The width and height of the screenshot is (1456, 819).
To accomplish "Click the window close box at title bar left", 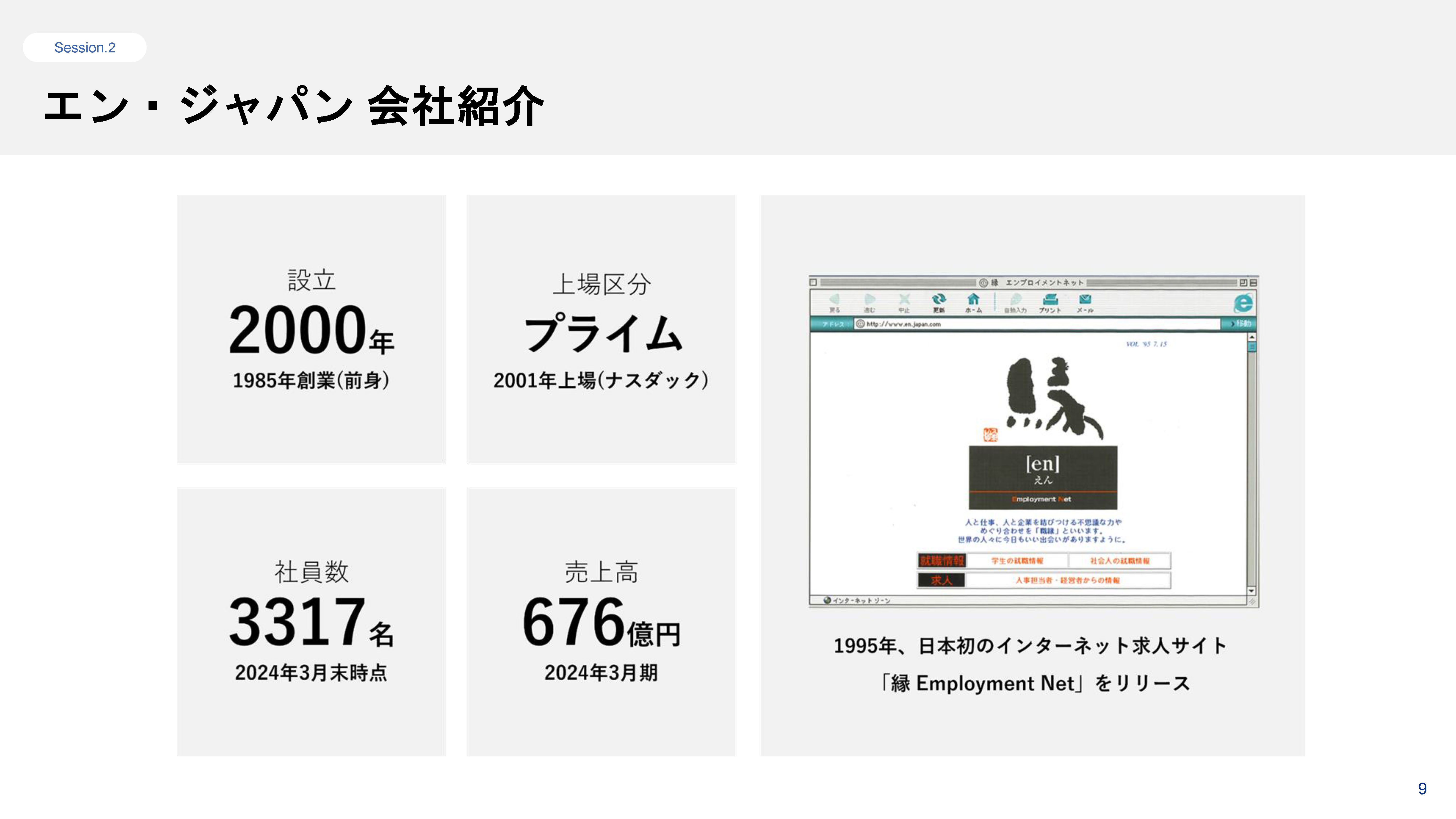I will click(x=813, y=282).
